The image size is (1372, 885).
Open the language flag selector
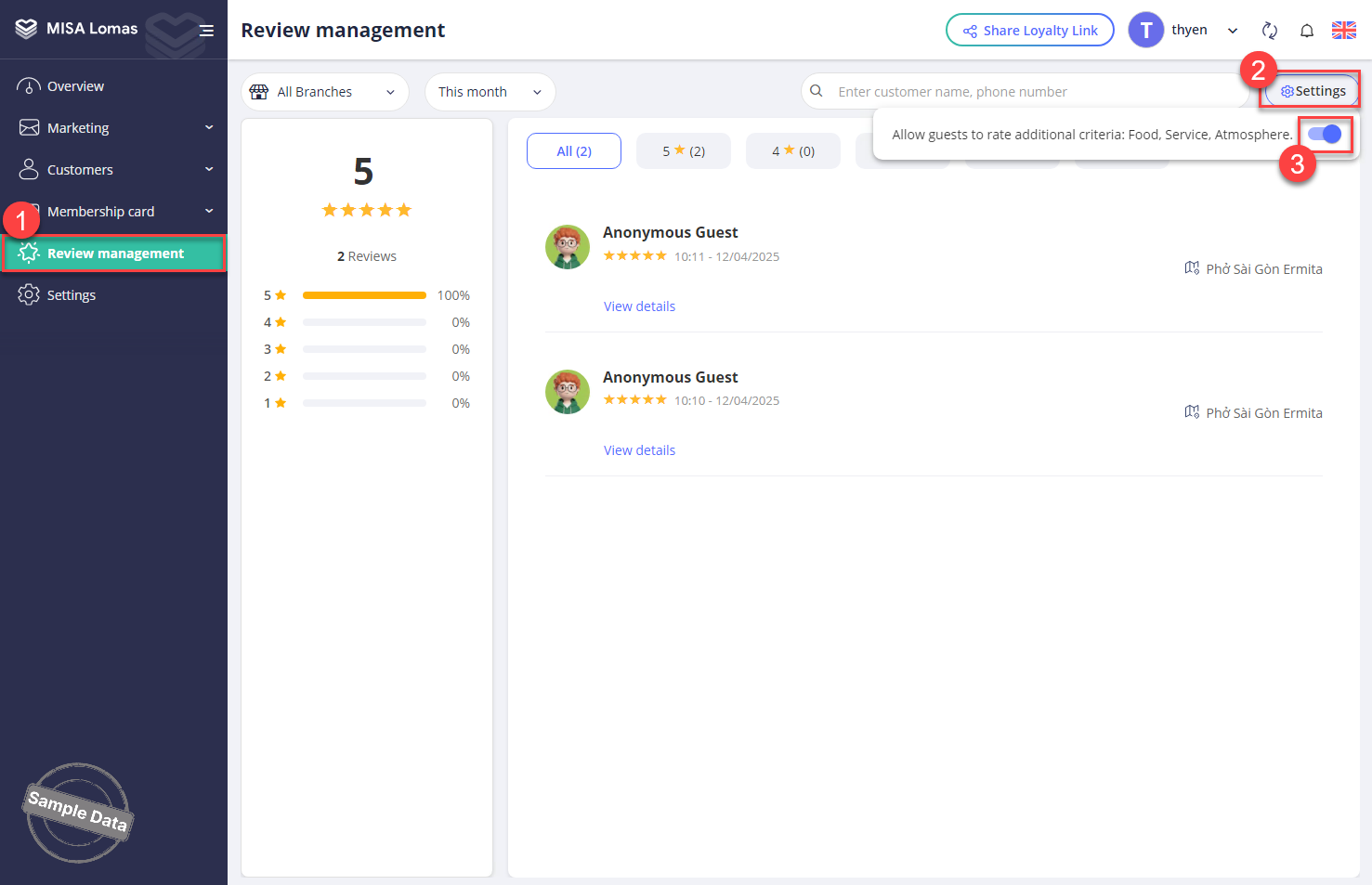click(x=1343, y=31)
